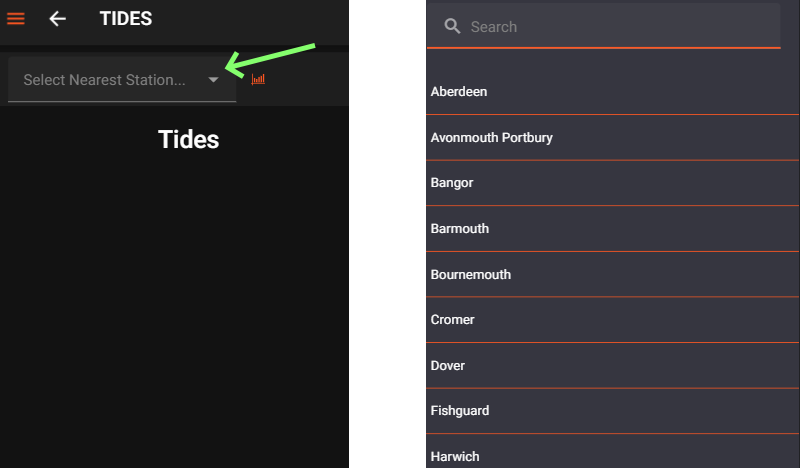This screenshot has height=468, width=800.
Task: Pick Barmouth from the list
Action: [x=612, y=229]
